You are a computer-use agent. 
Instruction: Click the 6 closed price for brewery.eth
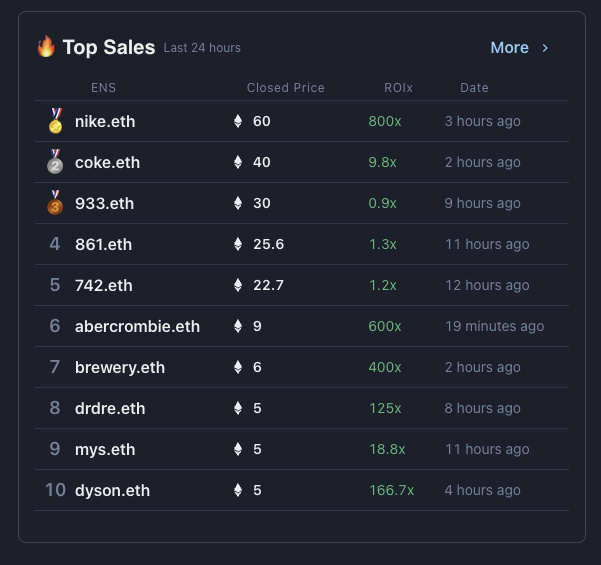point(257,368)
